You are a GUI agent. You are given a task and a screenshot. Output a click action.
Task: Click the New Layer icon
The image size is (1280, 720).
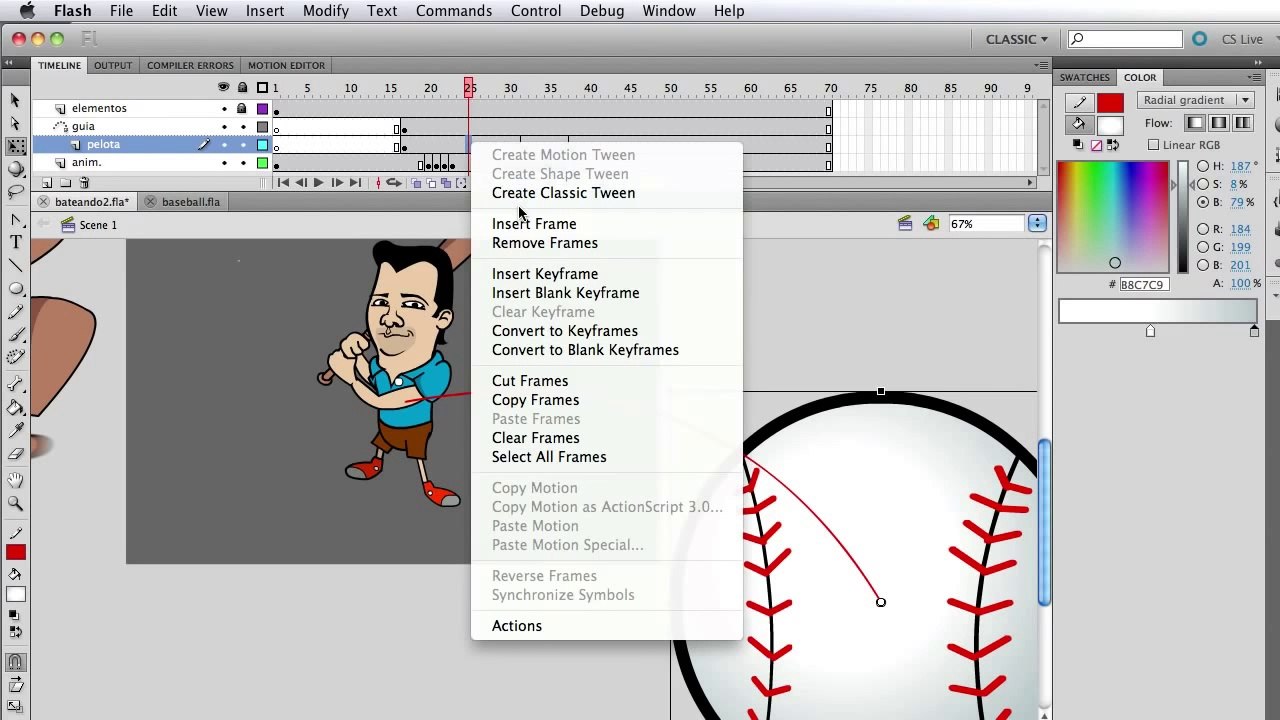pyautogui.click(x=46, y=183)
